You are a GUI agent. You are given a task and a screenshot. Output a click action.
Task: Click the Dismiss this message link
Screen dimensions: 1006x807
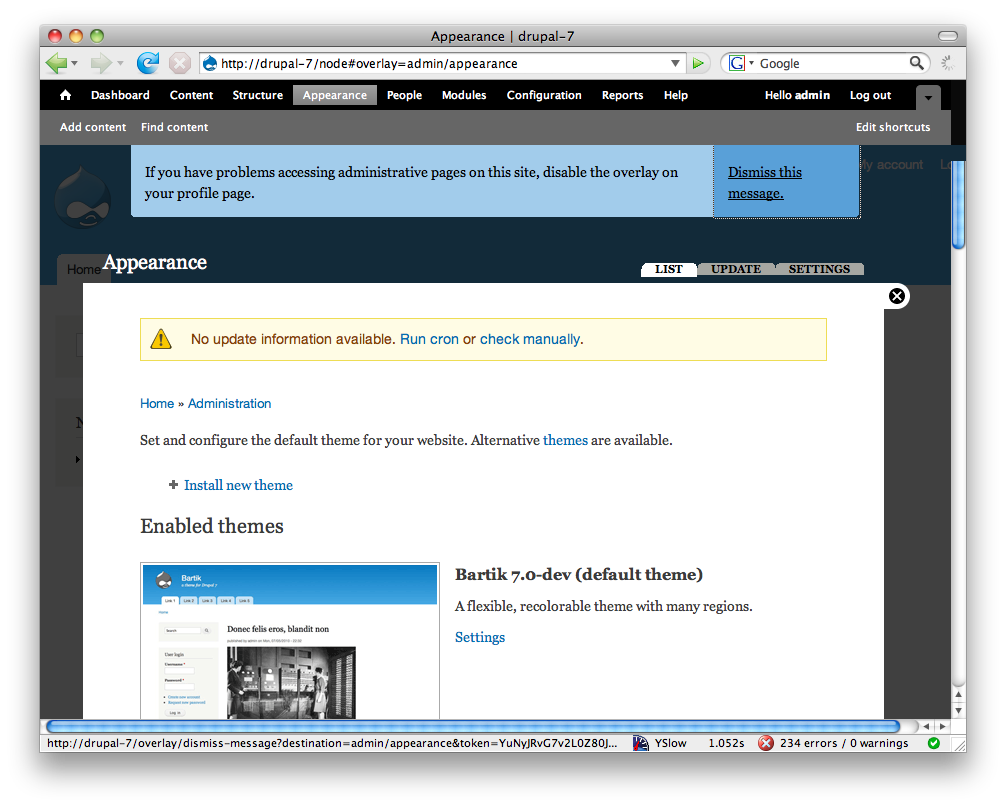coord(764,182)
